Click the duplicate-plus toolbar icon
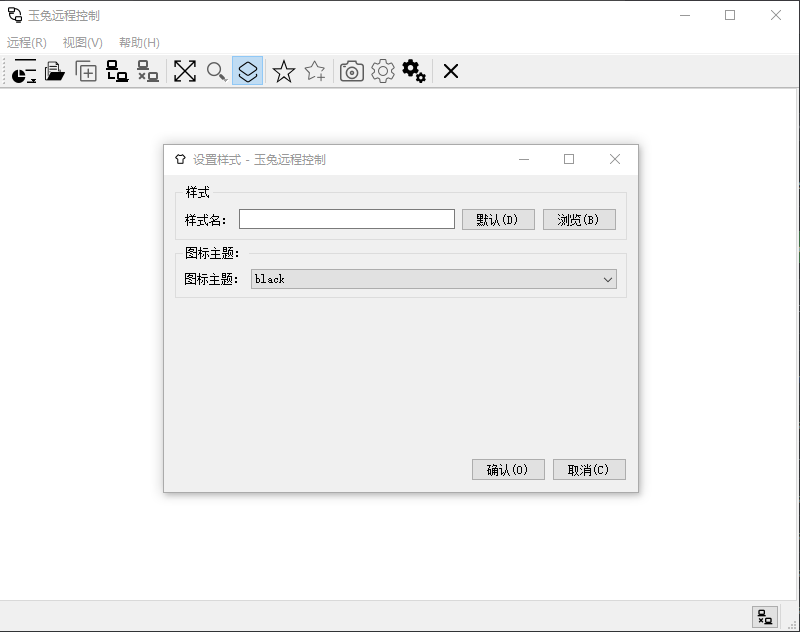 [87, 71]
